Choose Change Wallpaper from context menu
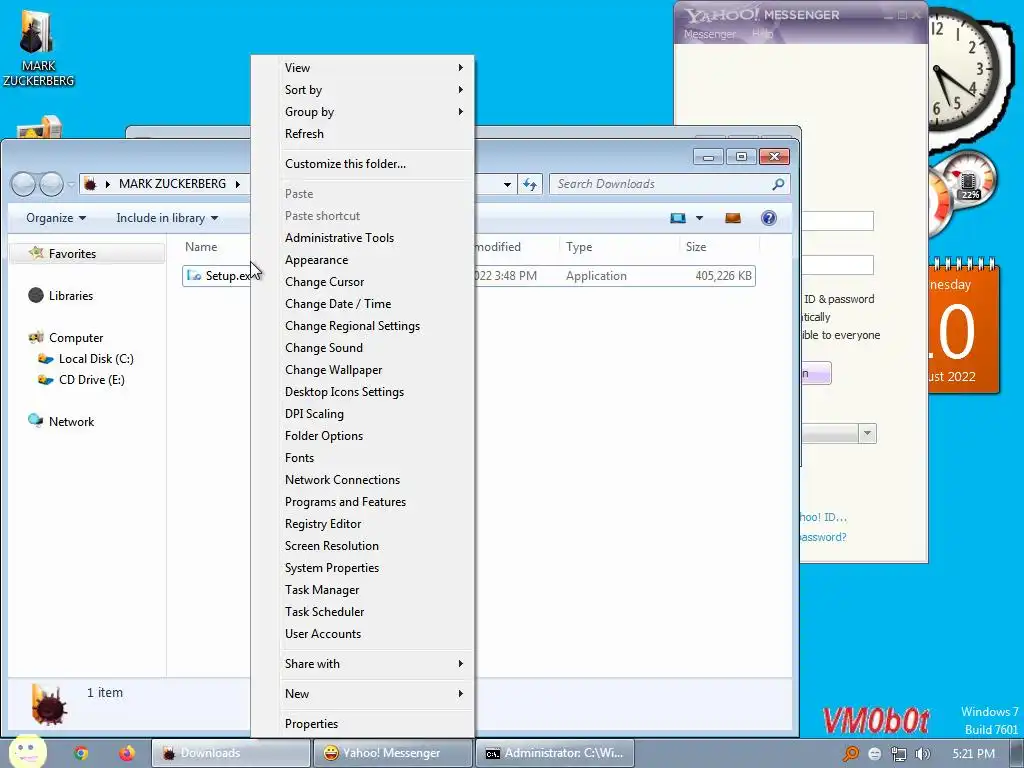 (x=362, y=370)
